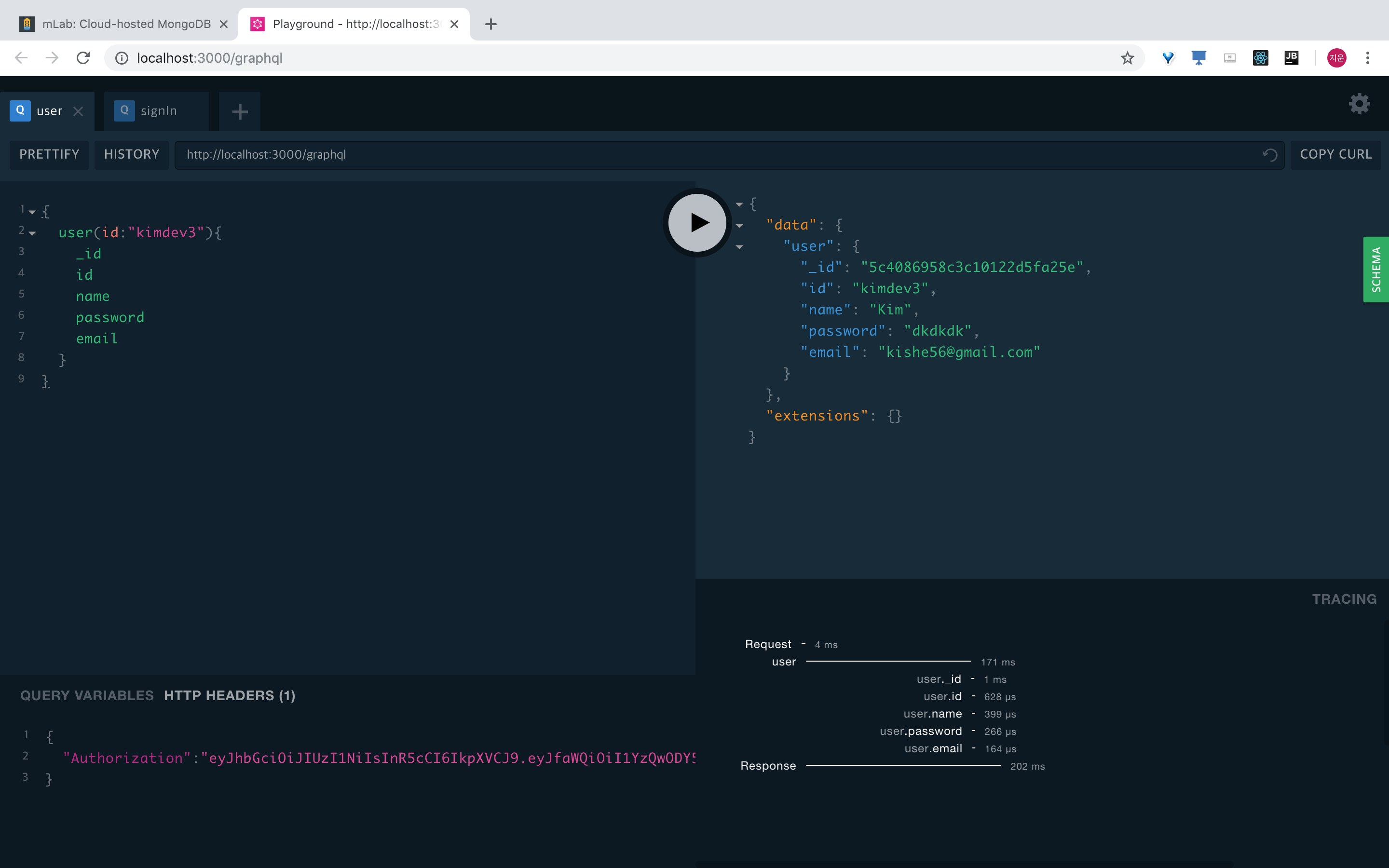The image size is (1389, 868).
Task: Open a new browser tab
Action: (491, 24)
